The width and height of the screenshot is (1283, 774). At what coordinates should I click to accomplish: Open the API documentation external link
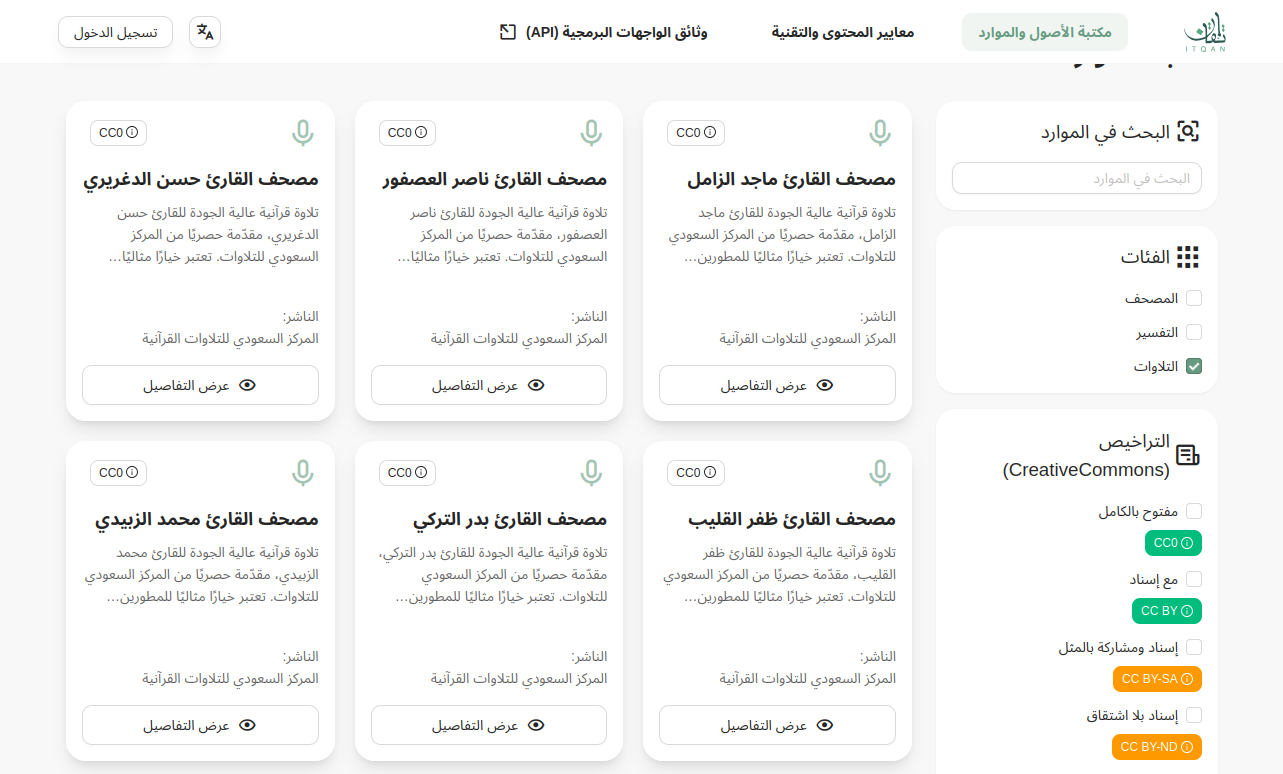pyautogui.click(x=604, y=32)
